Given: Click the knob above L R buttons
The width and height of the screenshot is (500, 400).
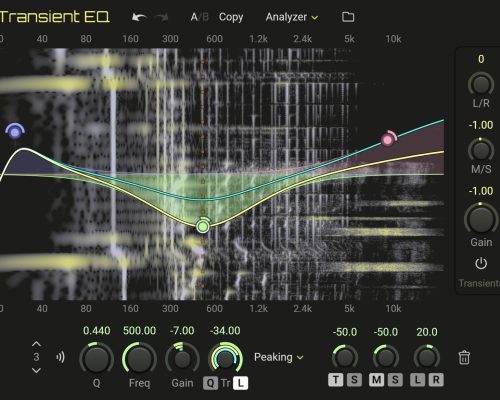Looking at the screenshot, I should click(x=427, y=357).
